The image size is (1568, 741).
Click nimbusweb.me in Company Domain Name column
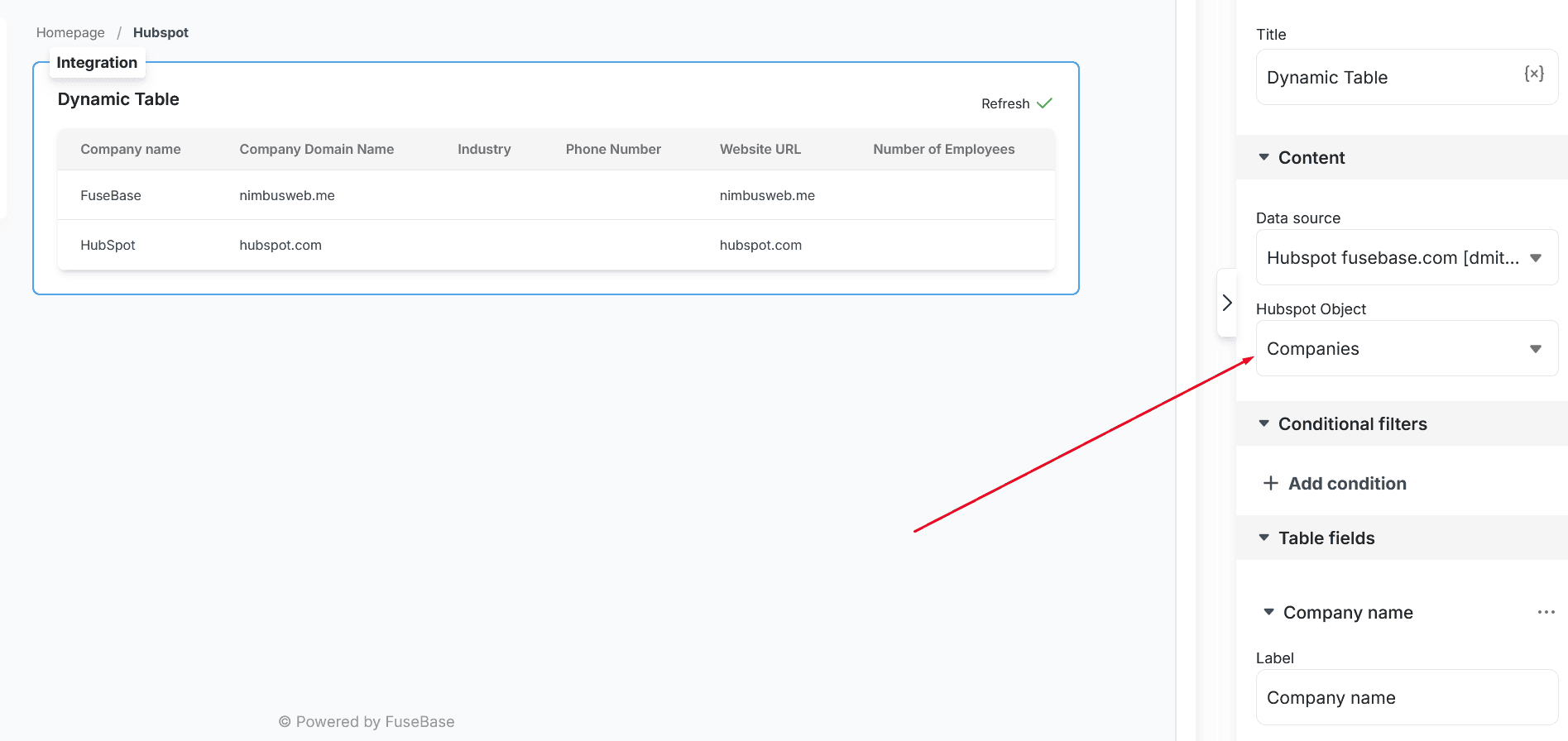point(287,195)
